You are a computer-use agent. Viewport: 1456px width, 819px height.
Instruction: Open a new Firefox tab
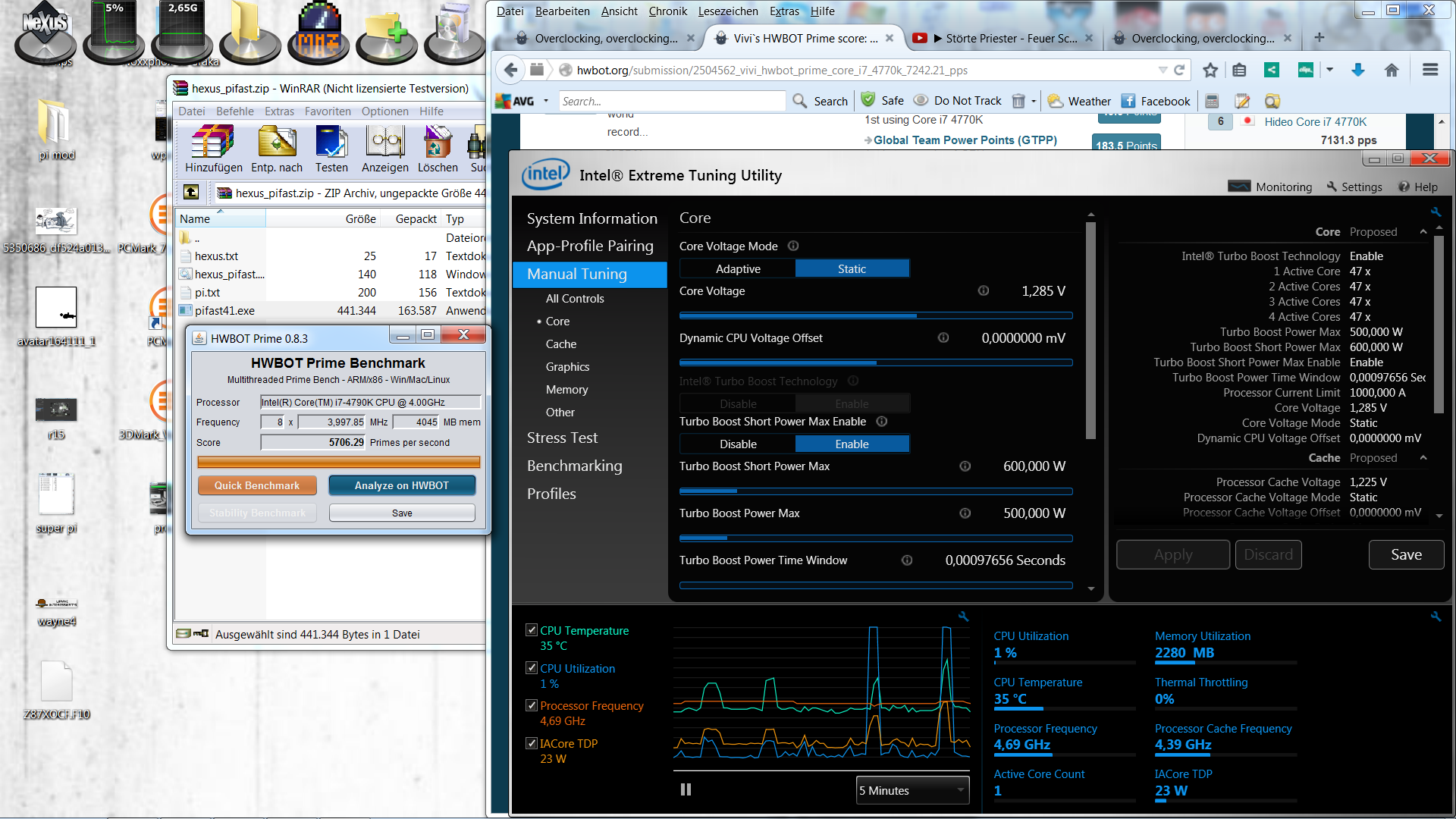click(x=1319, y=38)
